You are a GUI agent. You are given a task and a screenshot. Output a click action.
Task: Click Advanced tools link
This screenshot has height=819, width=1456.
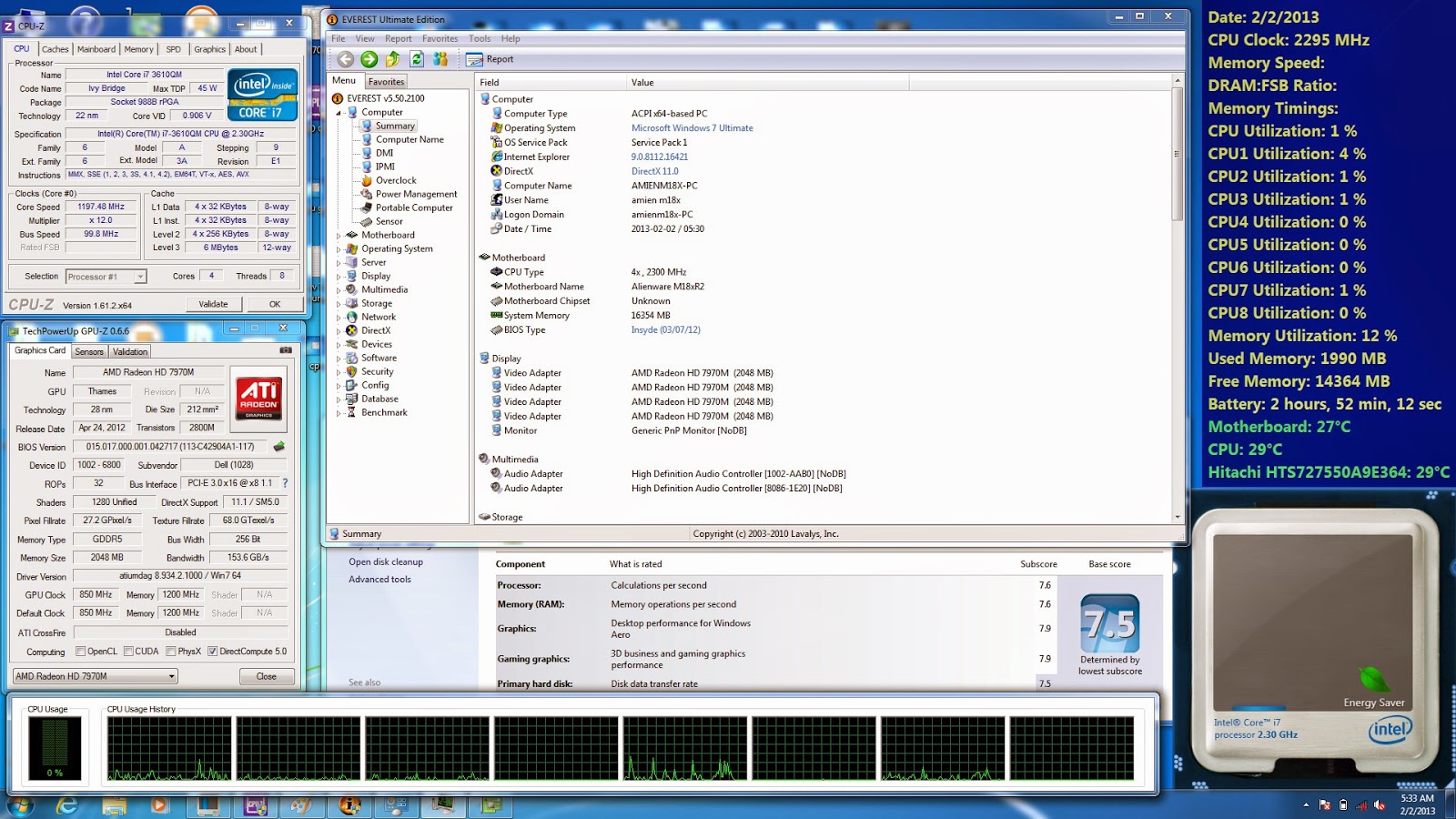379,579
